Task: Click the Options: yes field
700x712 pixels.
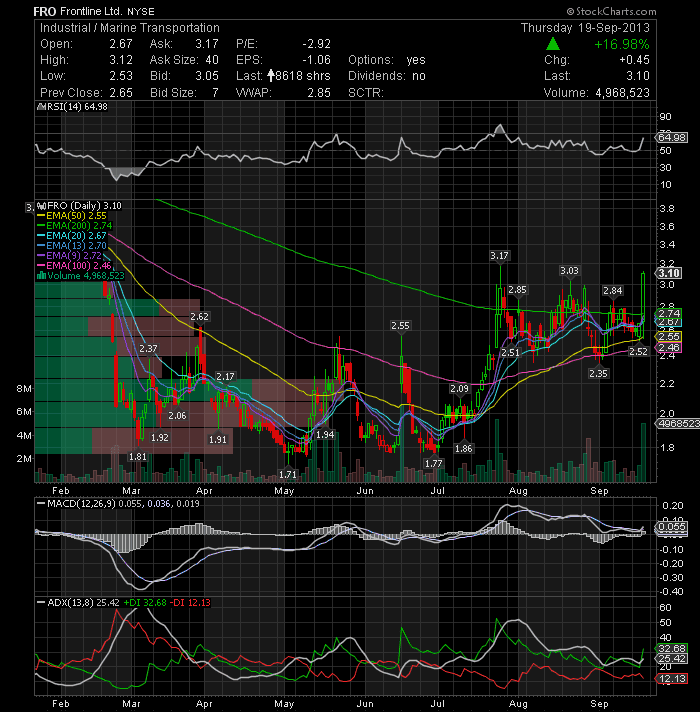Action: tap(387, 60)
